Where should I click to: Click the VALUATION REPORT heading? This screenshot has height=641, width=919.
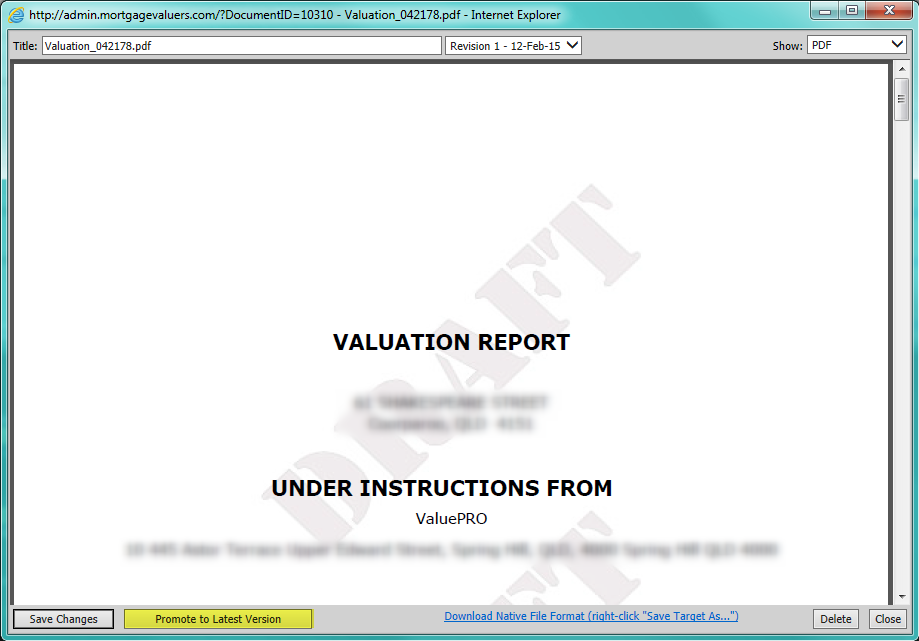pyautogui.click(x=451, y=342)
